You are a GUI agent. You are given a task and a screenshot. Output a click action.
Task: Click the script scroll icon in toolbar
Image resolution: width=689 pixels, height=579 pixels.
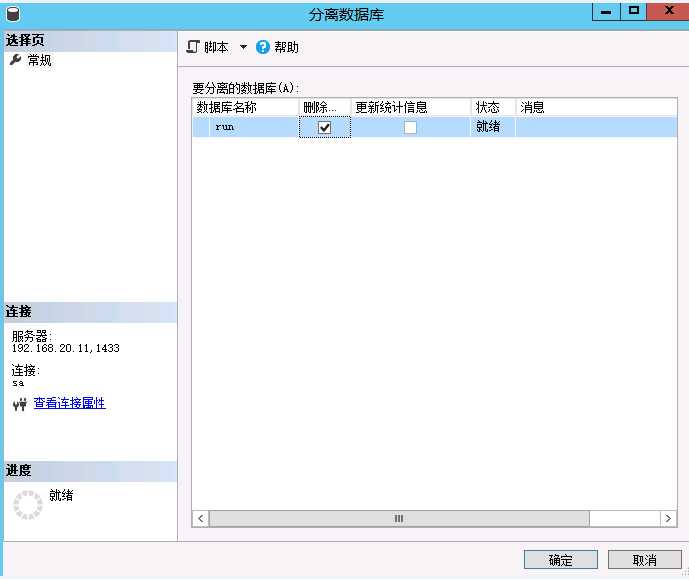pos(193,47)
